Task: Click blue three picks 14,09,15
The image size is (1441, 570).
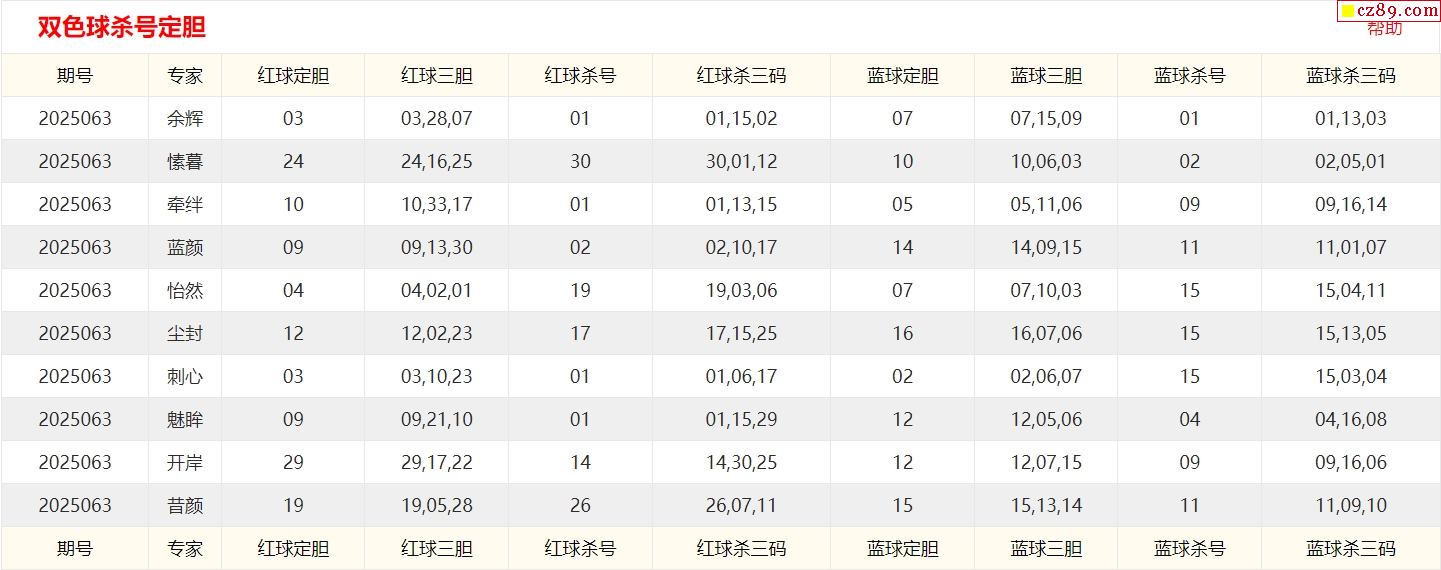Action: tap(1046, 247)
